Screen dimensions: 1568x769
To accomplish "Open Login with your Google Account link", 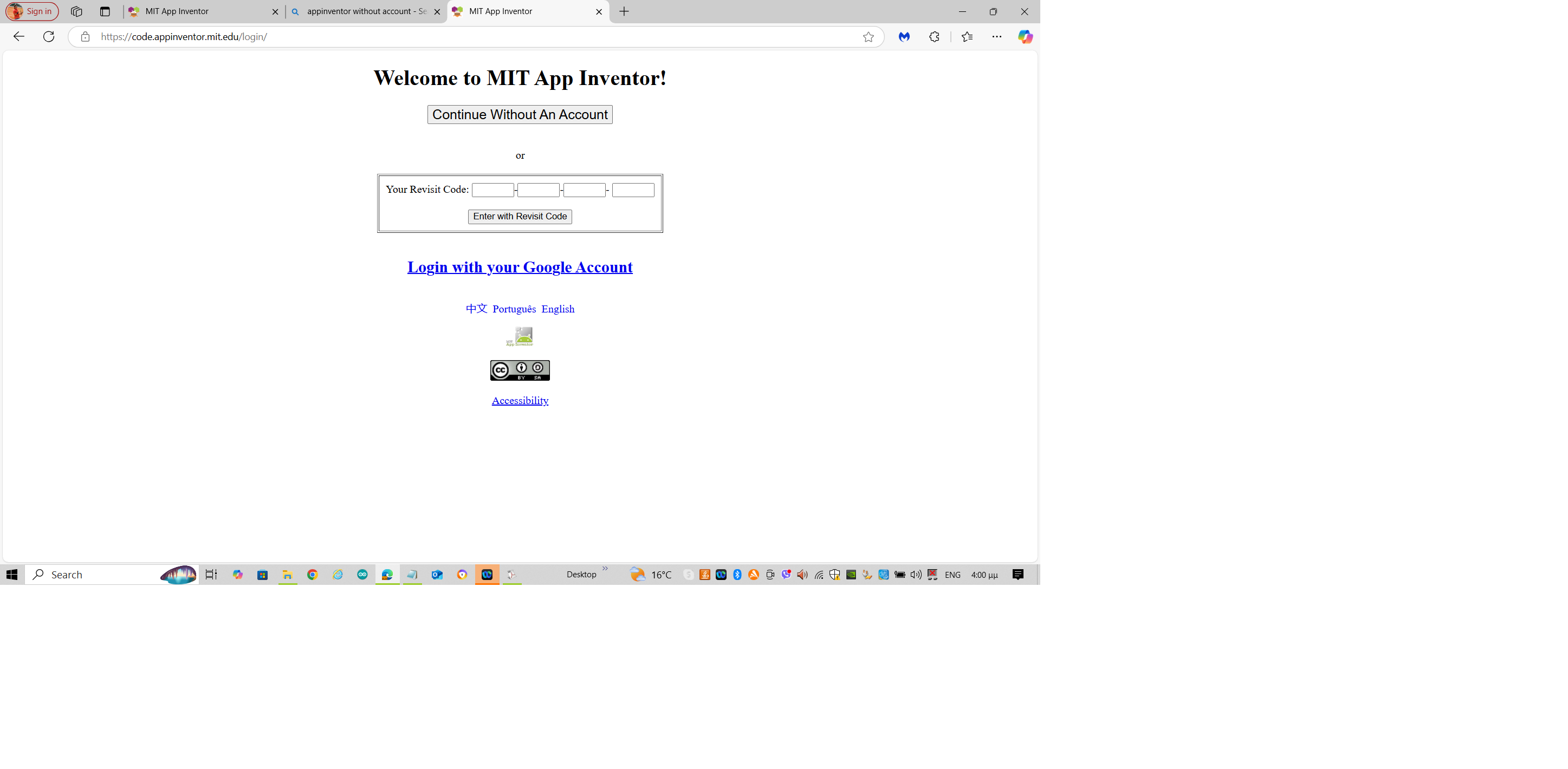I will 520,267.
